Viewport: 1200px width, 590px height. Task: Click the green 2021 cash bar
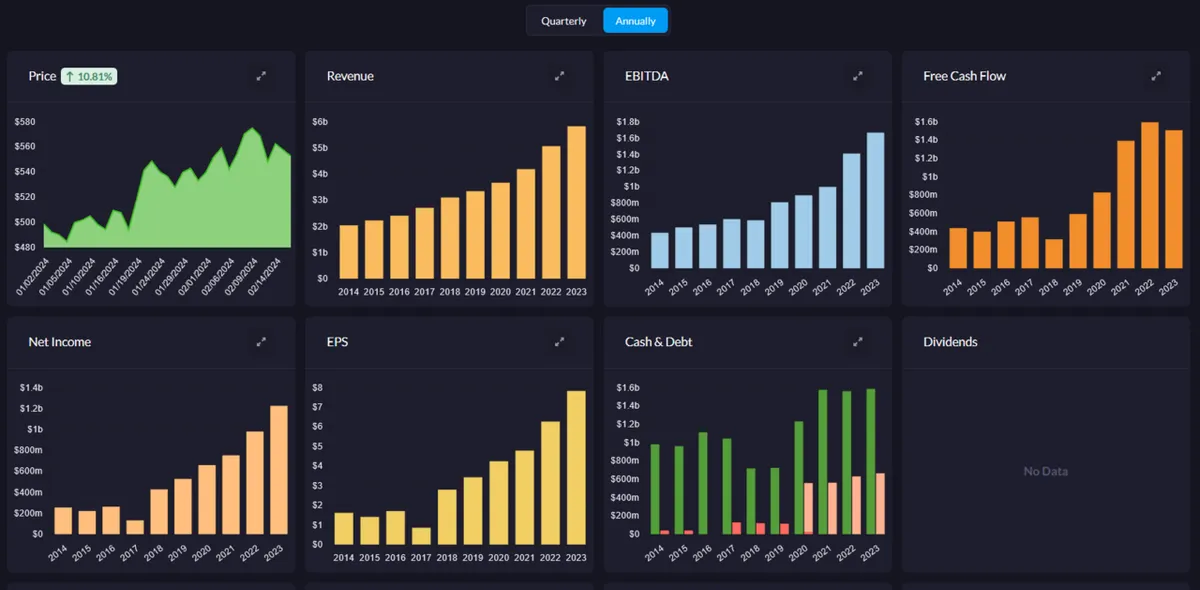coord(823,462)
